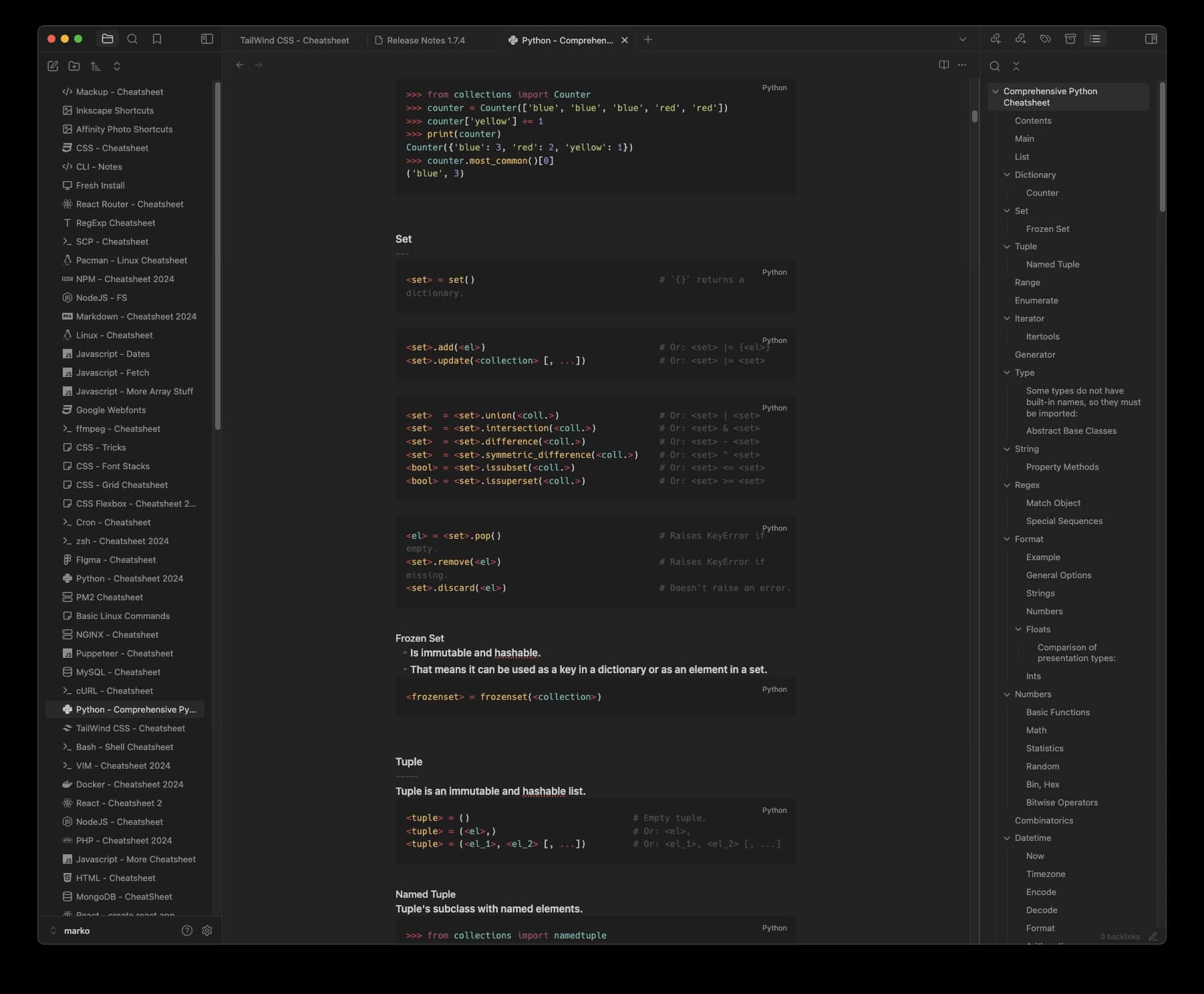
Task: Edit backlinks pencil icon in the status bar
Action: (x=1153, y=937)
